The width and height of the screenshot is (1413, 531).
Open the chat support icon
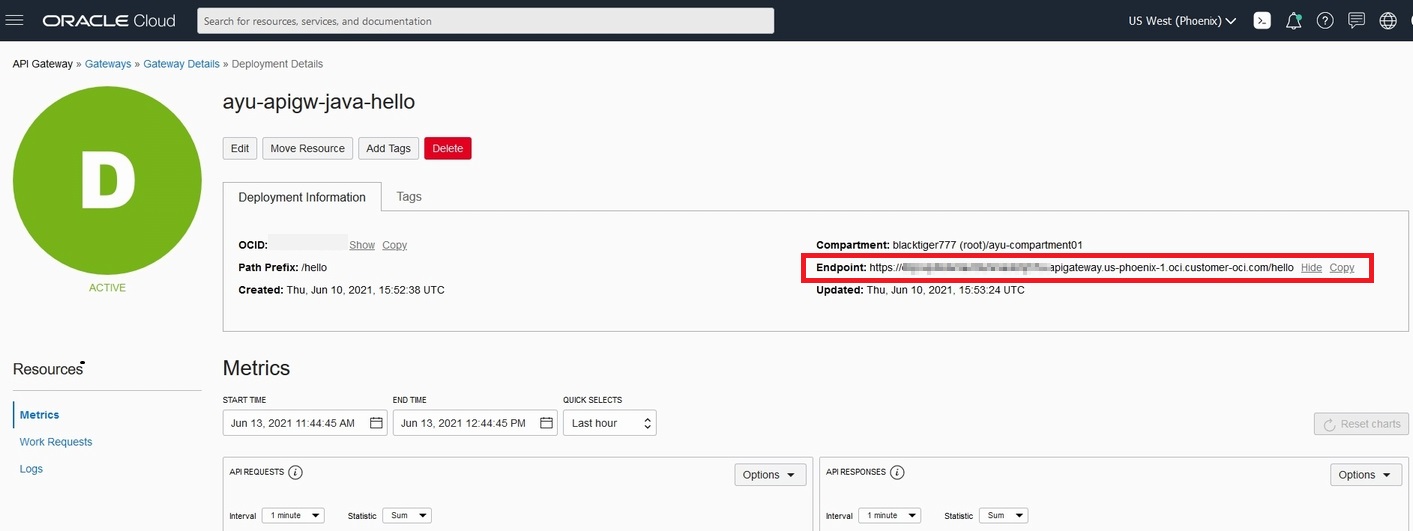pyautogui.click(x=1356, y=20)
